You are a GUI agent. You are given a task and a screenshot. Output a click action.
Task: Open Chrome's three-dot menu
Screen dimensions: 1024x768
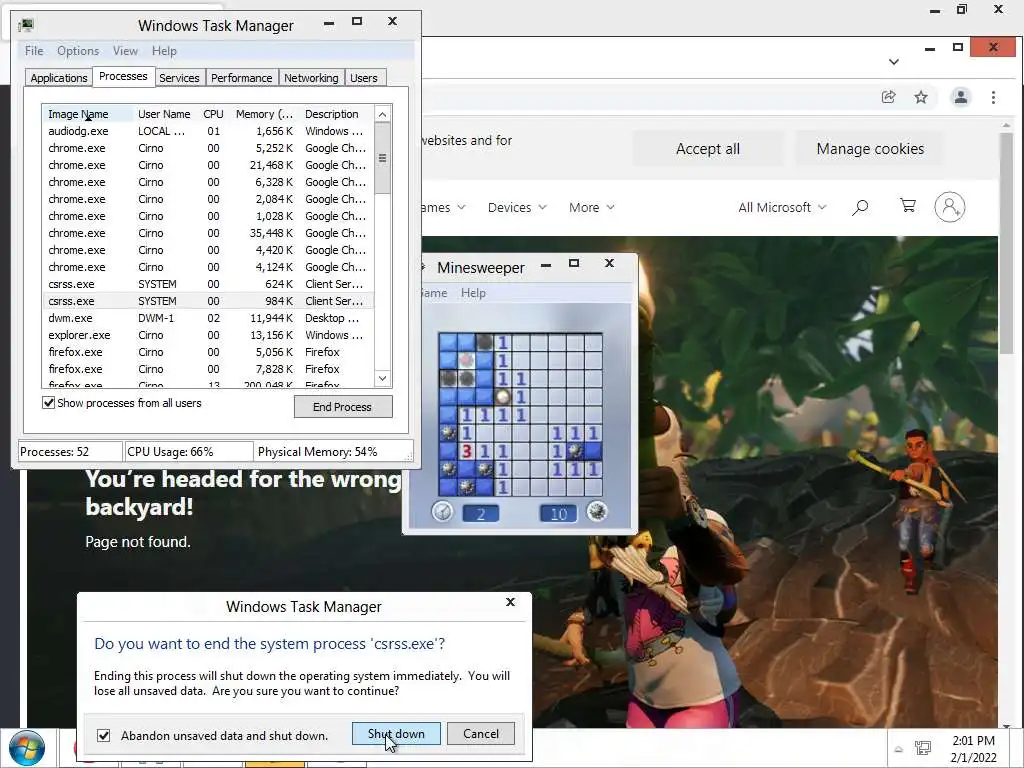coord(993,97)
